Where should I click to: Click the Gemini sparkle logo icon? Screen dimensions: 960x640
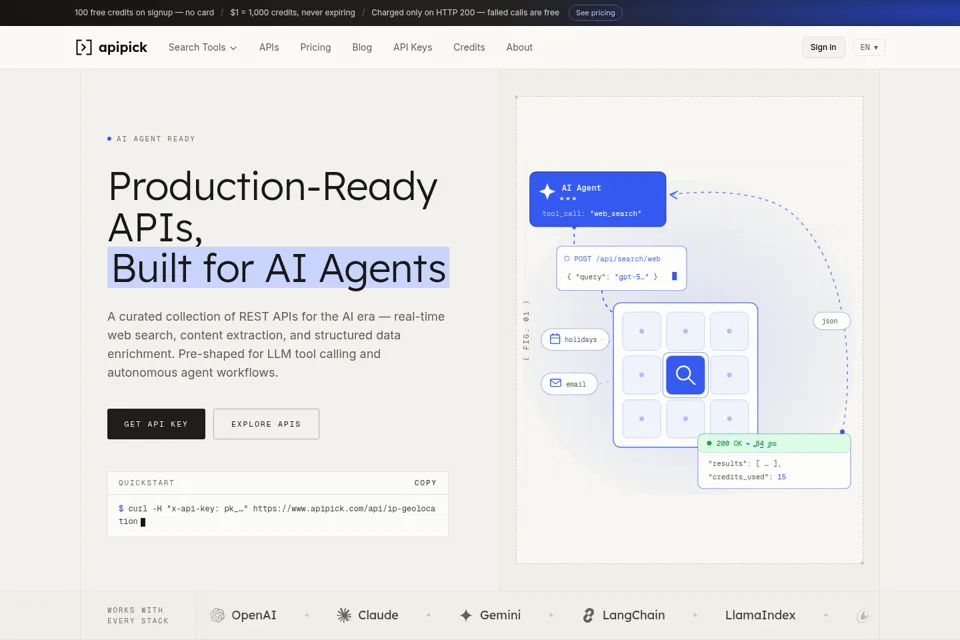click(x=466, y=616)
